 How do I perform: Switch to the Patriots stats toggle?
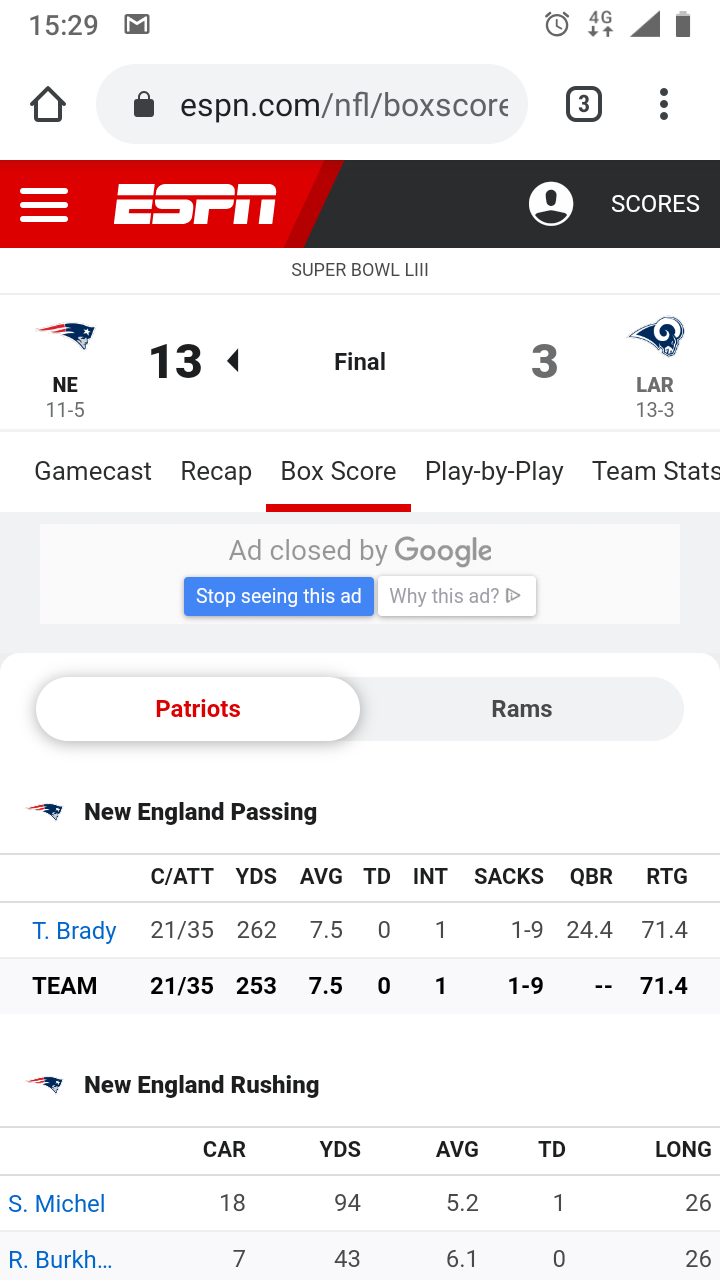pos(198,709)
